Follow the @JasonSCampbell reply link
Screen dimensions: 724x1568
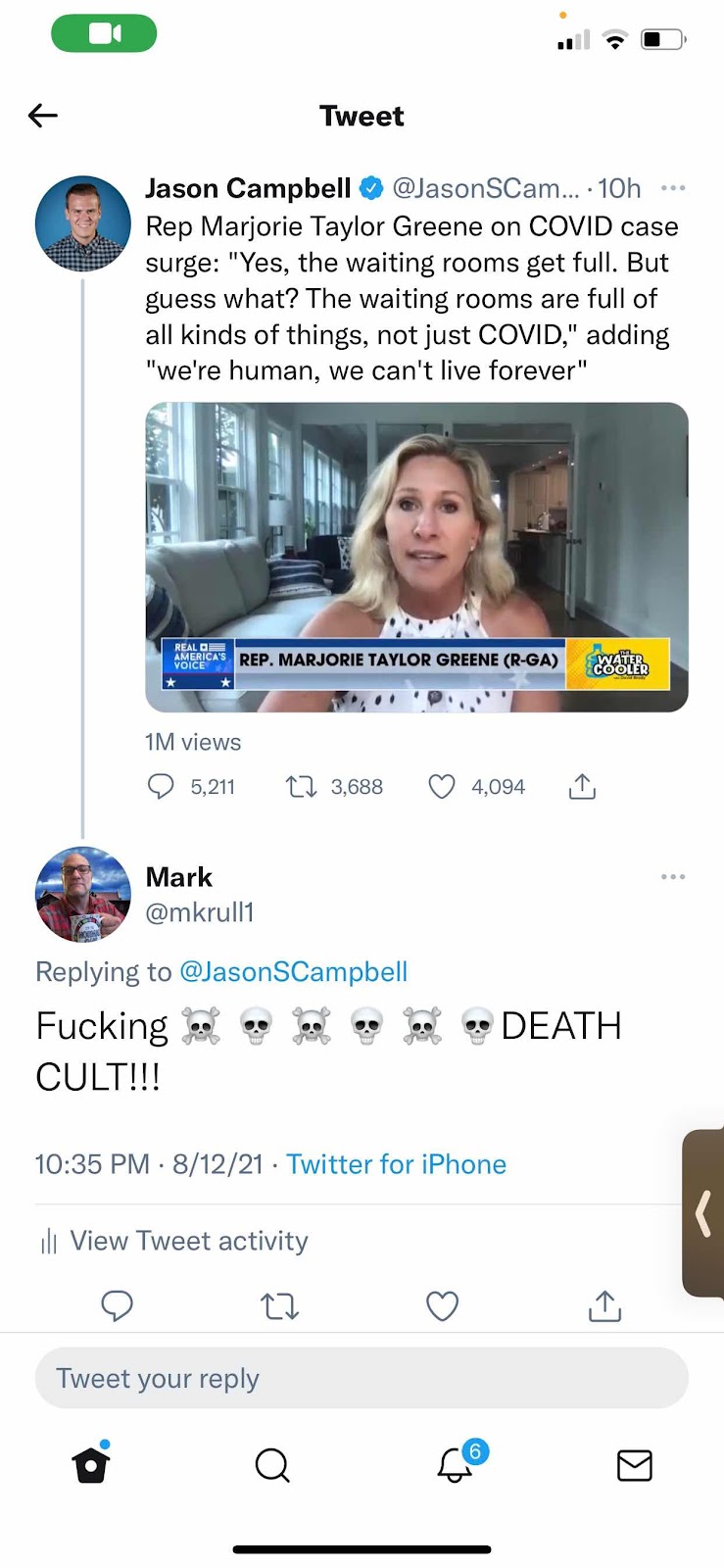coord(293,971)
